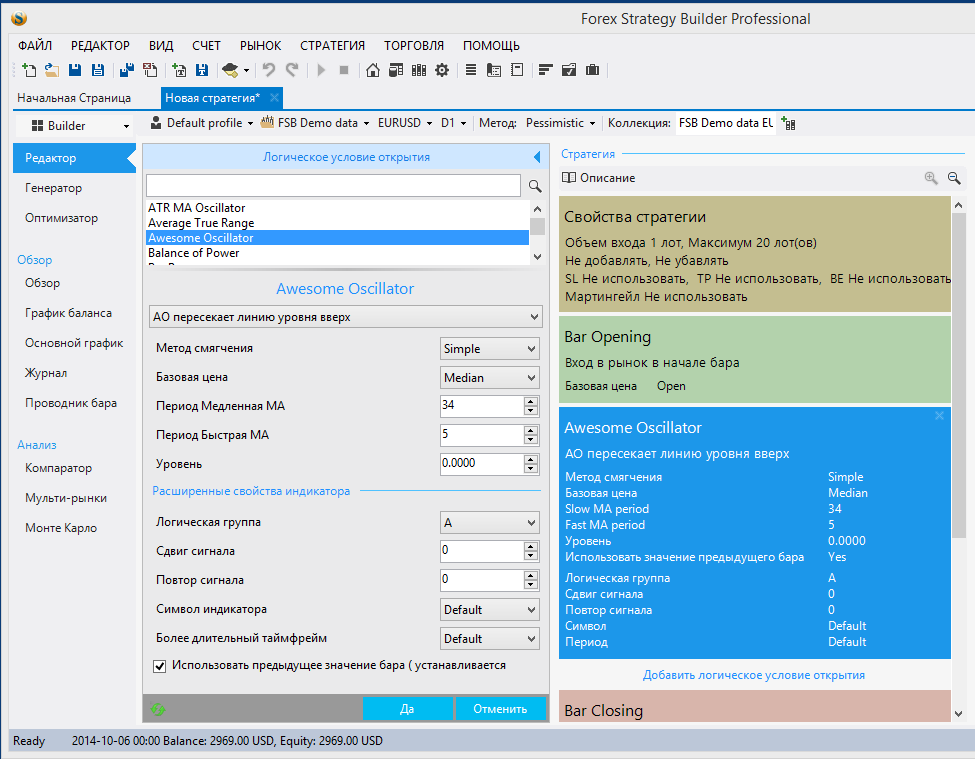Zoom out the strategy view

953,178
